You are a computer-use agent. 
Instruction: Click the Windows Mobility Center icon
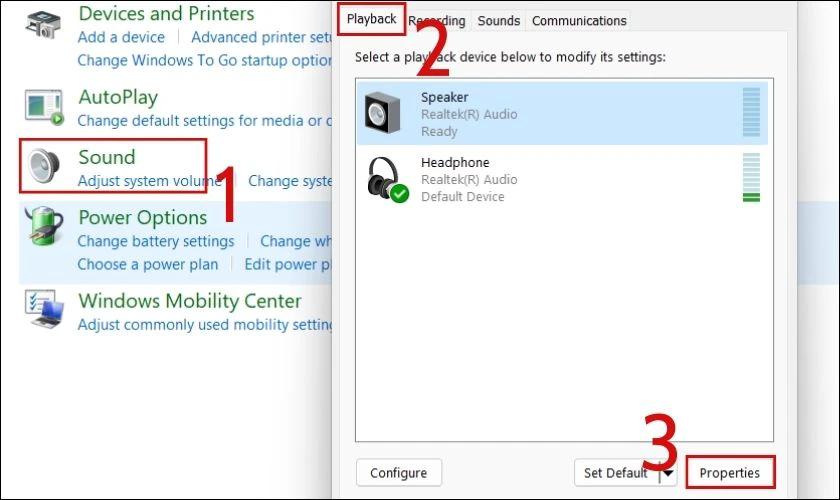point(44,309)
